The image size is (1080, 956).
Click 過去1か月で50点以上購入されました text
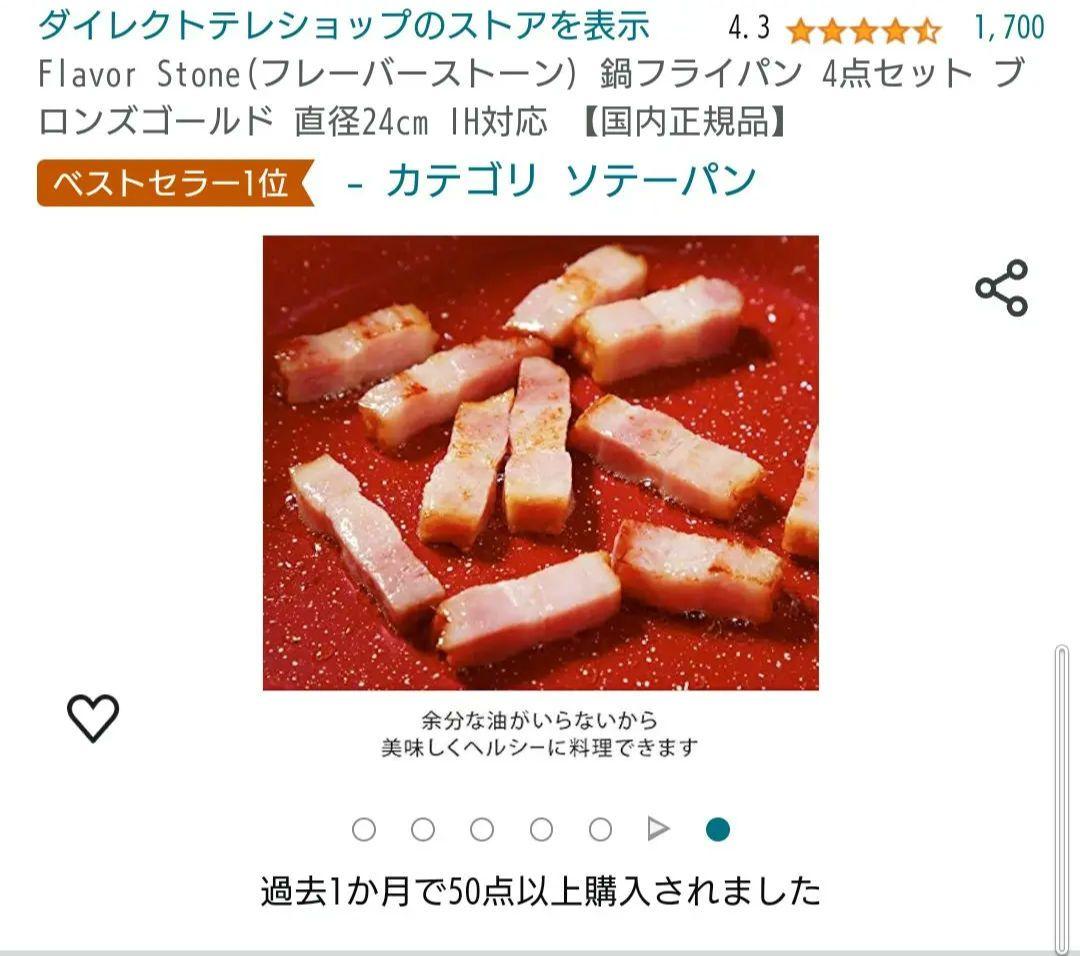tap(541, 891)
